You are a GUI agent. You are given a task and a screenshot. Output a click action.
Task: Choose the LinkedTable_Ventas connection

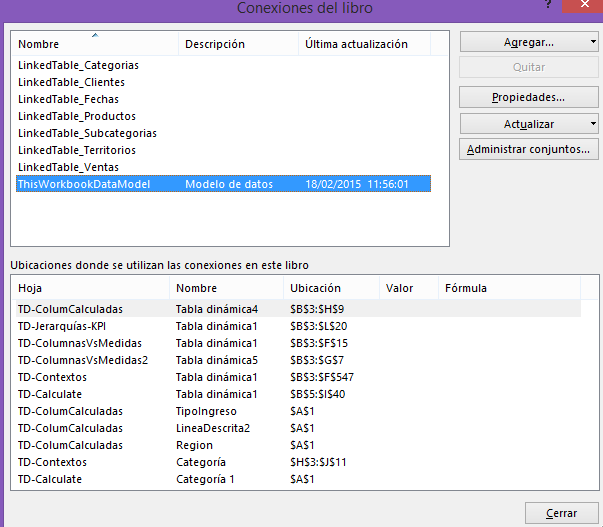[67, 167]
